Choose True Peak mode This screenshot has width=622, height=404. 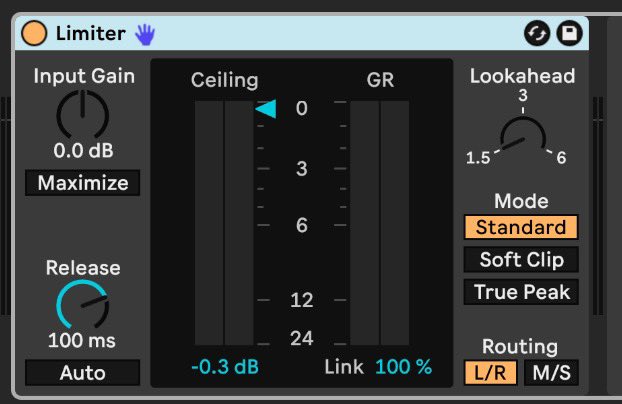(x=521, y=292)
